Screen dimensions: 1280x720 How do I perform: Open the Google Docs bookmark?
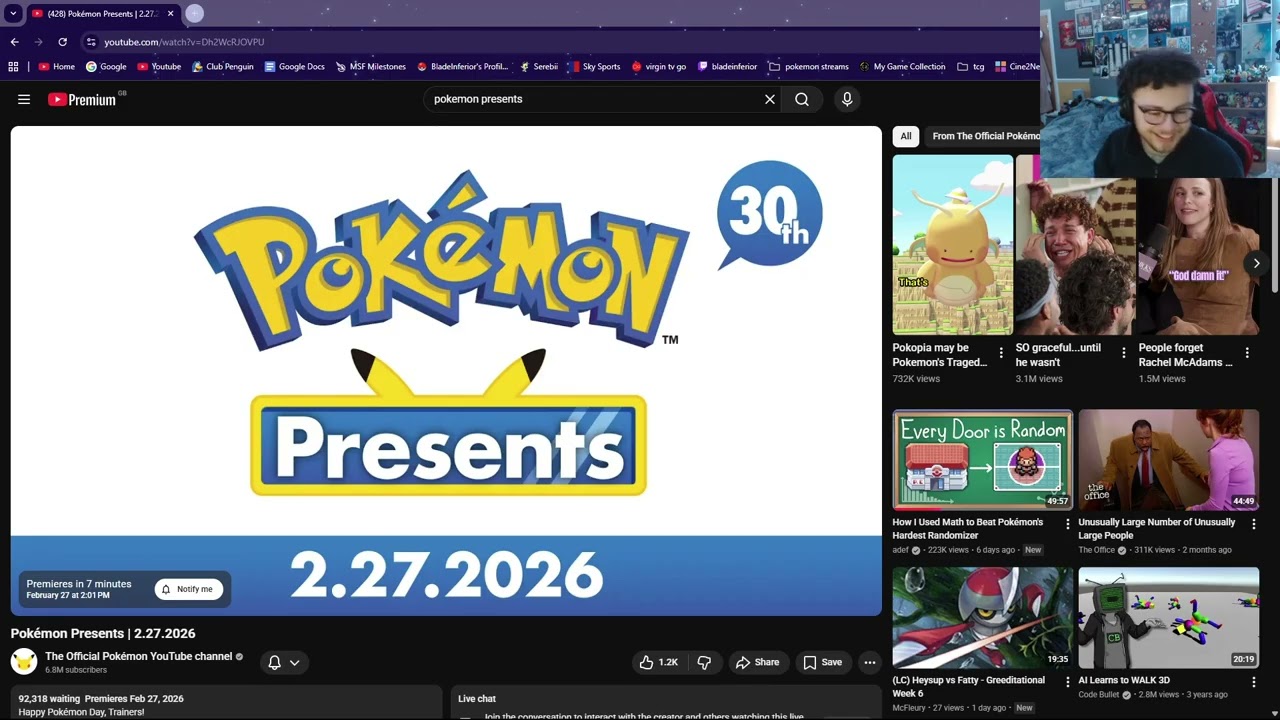[x=294, y=66]
